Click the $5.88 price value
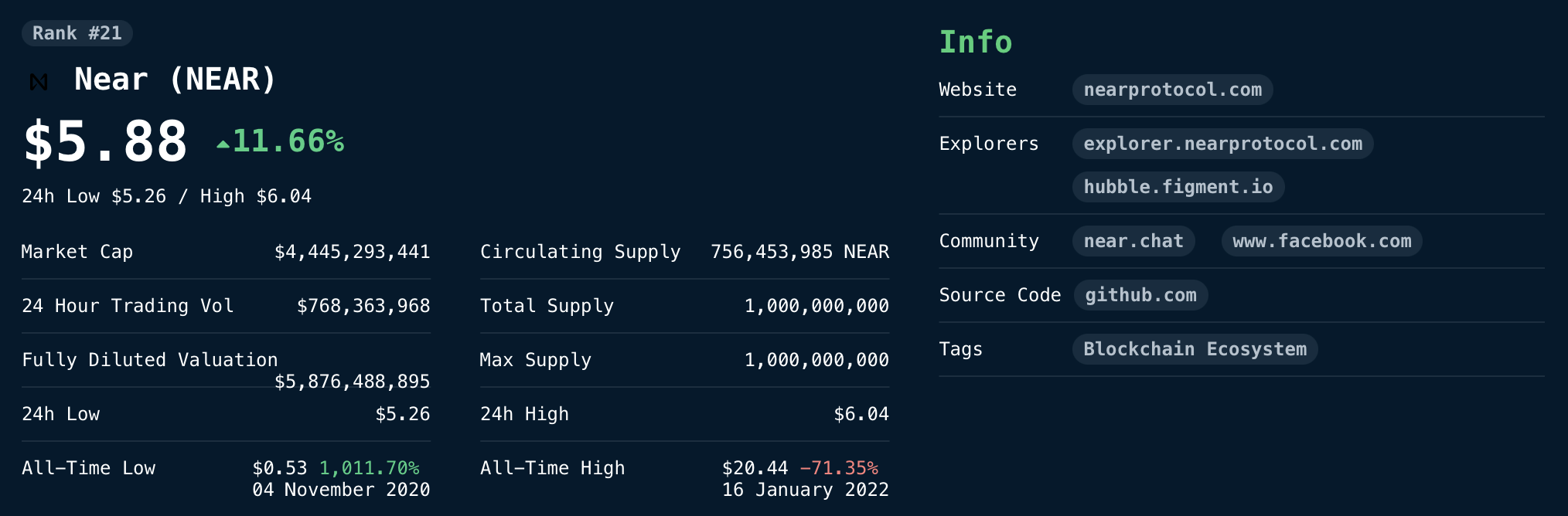 105,142
